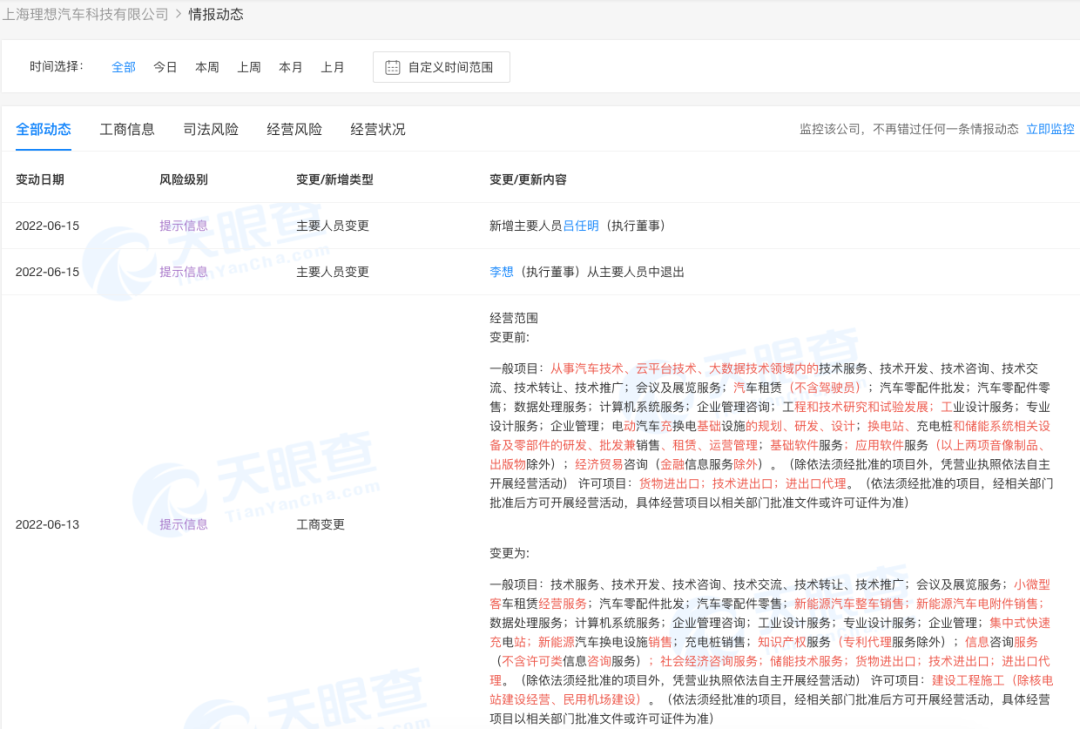The height and width of the screenshot is (729, 1080).
Task: Click 提示信息 on the 2022-06-13 row
Action: (184, 524)
